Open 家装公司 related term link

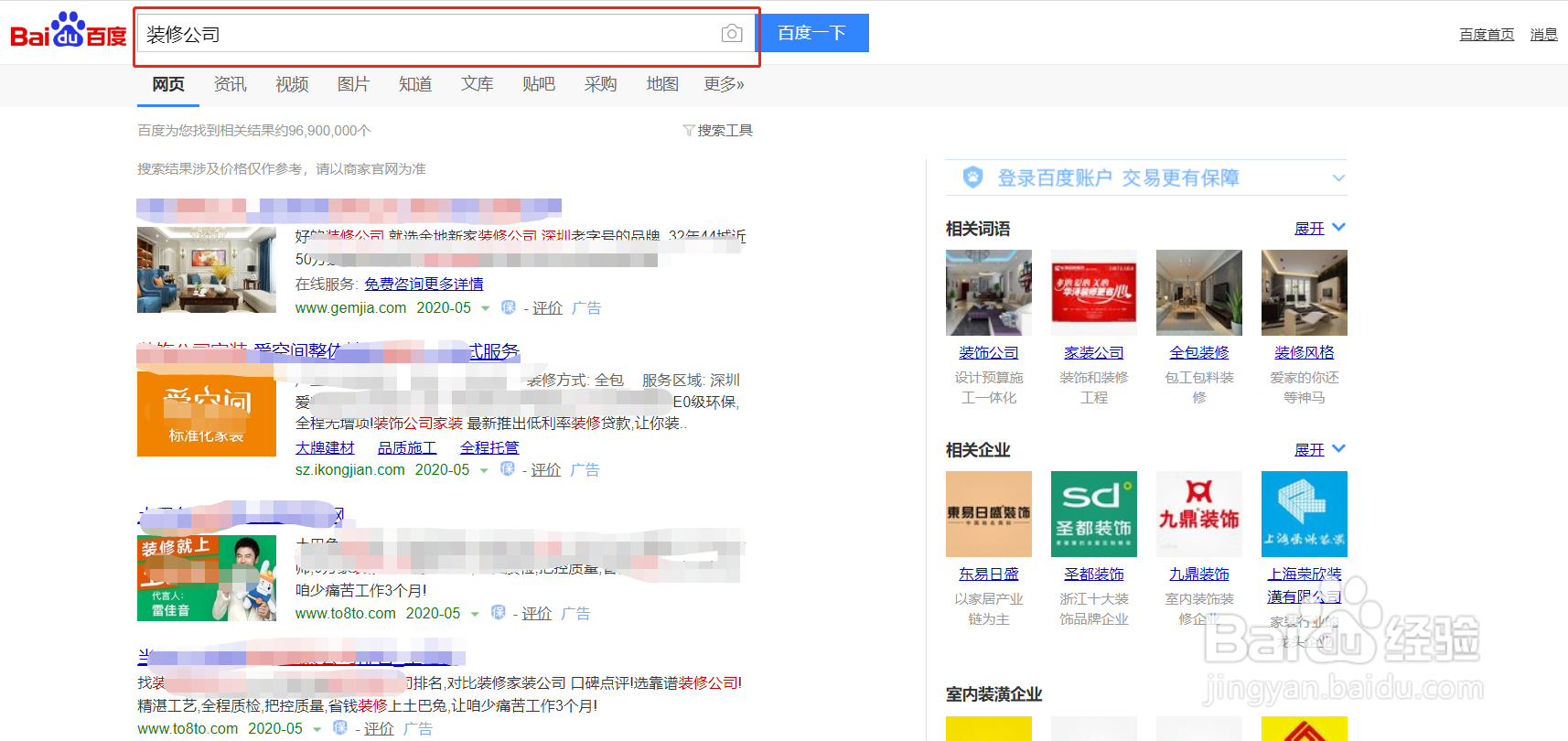click(x=1094, y=353)
